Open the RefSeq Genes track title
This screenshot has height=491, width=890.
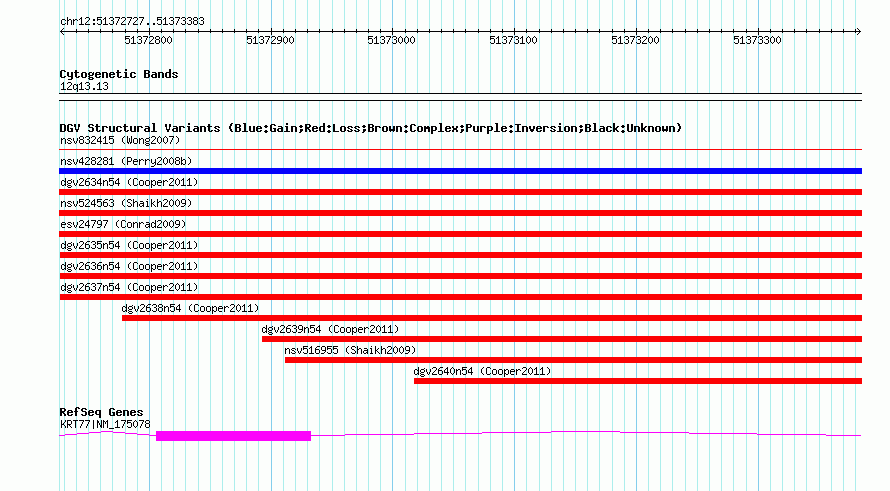click(101, 412)
